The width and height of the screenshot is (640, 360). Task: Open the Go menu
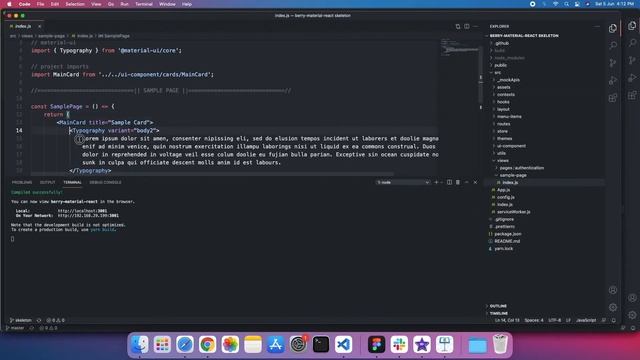[111, 4]
